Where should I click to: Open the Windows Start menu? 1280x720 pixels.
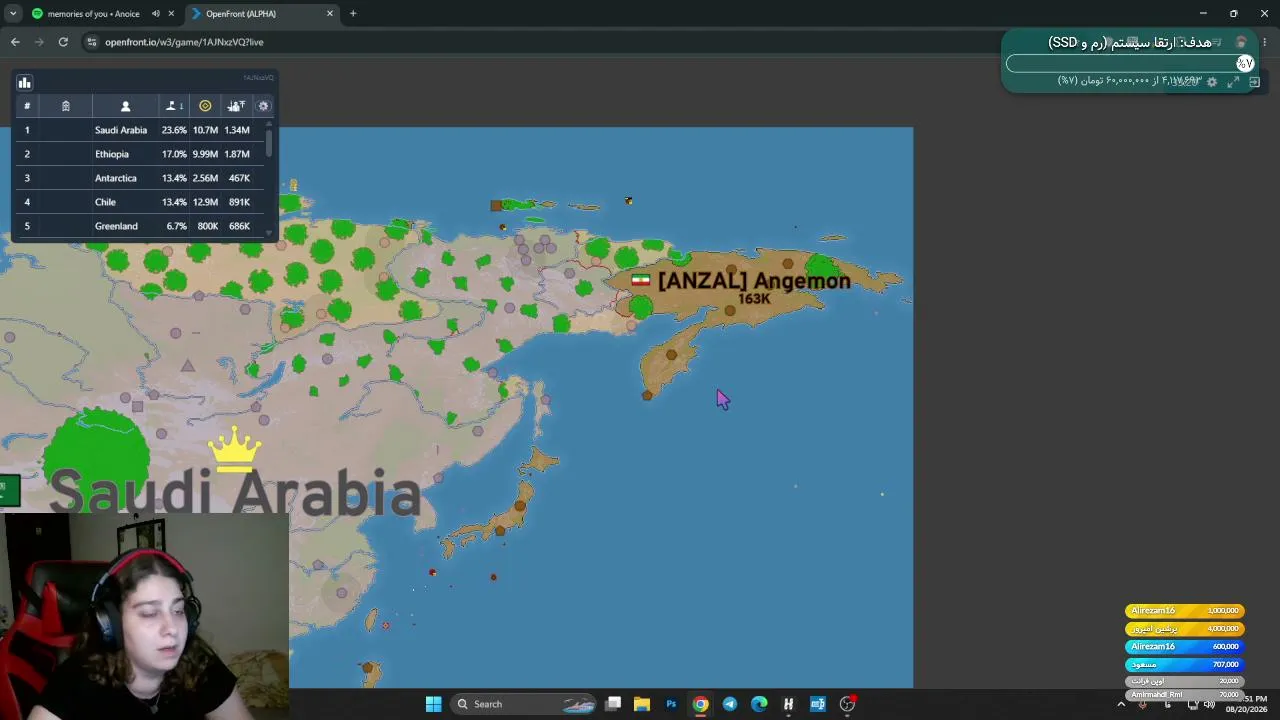433,704
